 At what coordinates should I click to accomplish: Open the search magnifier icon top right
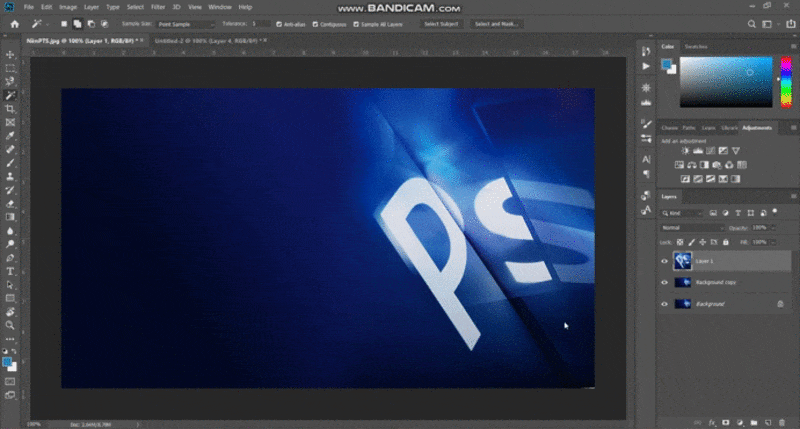752,24
